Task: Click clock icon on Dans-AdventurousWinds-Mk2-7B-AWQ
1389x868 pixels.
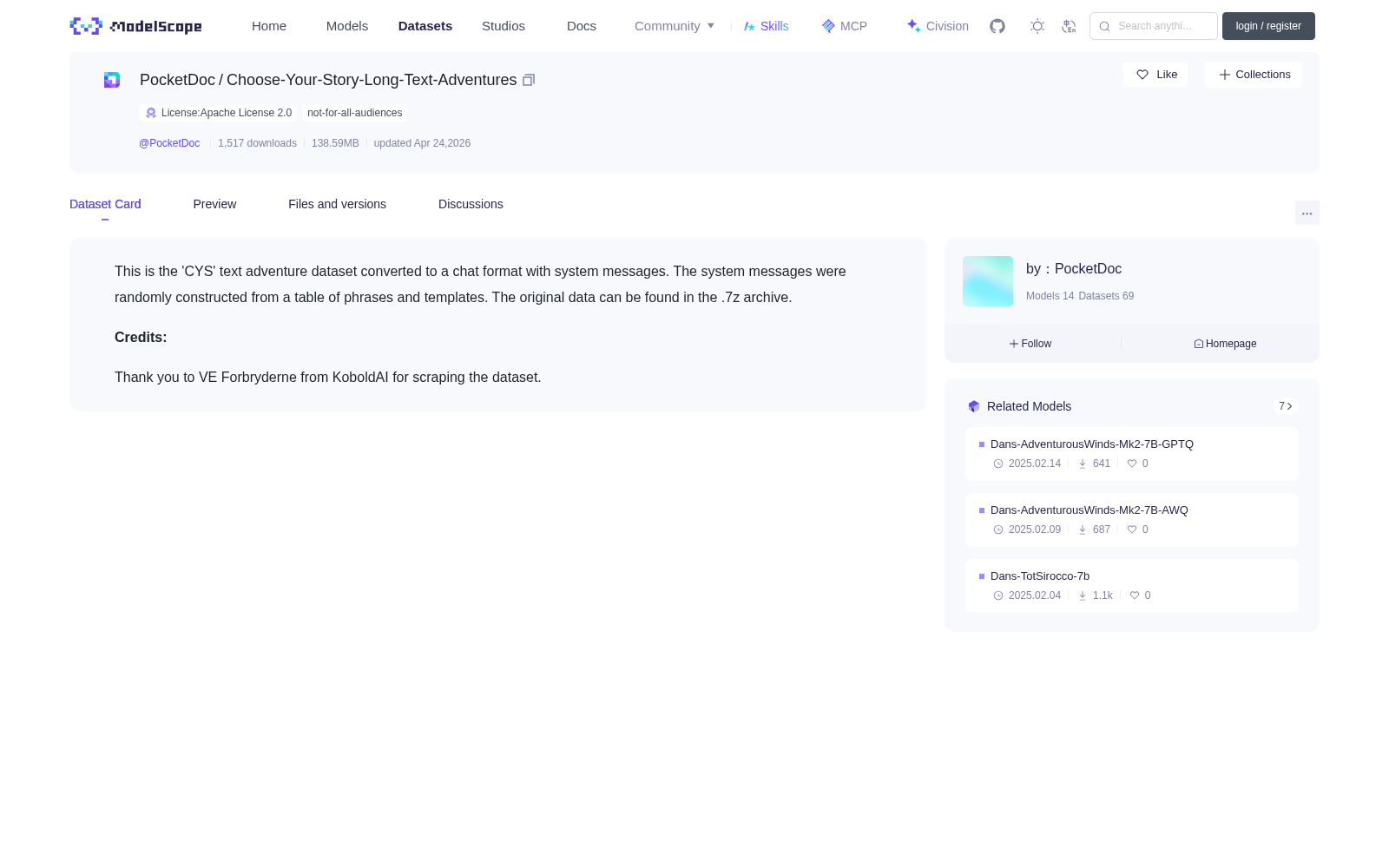Action: pyautogui.click(x=998, y=529)
